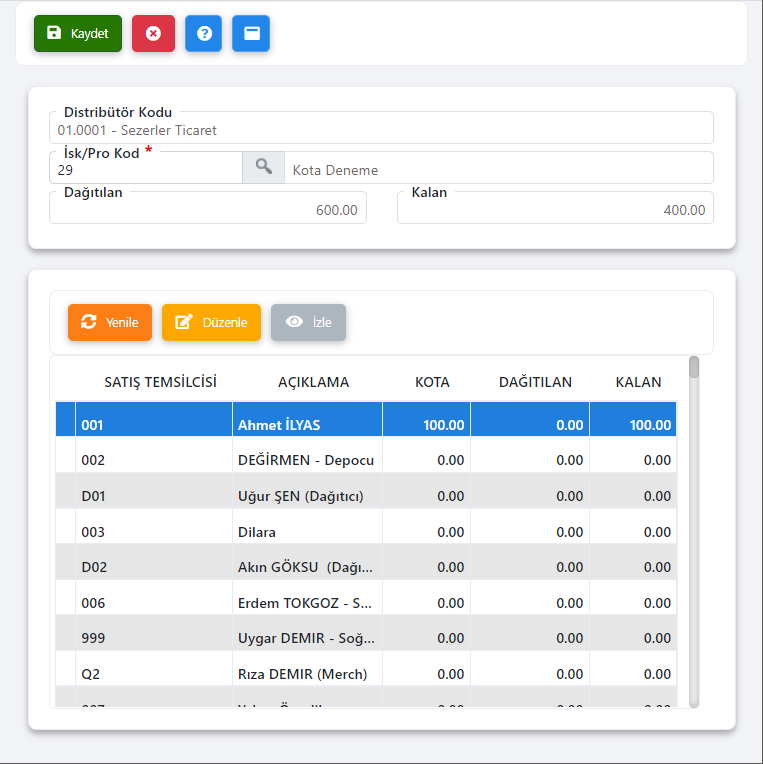Click the magnifier search icon beside İsk/Pro Kod
Viewport: 763px width, 764px height.
(263, 168)
